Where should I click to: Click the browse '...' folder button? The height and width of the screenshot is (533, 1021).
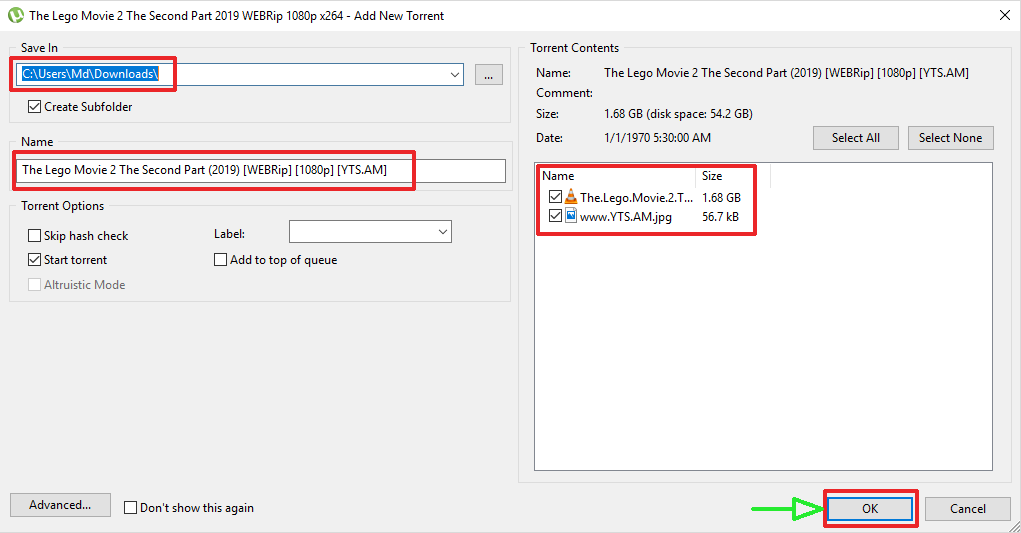pyautogui.click(x=488, y=75)
